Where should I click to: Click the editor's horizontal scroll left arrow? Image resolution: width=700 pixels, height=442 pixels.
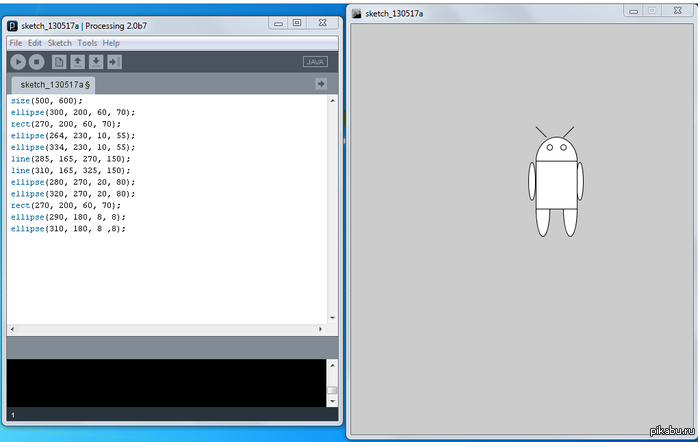[12, 329]
